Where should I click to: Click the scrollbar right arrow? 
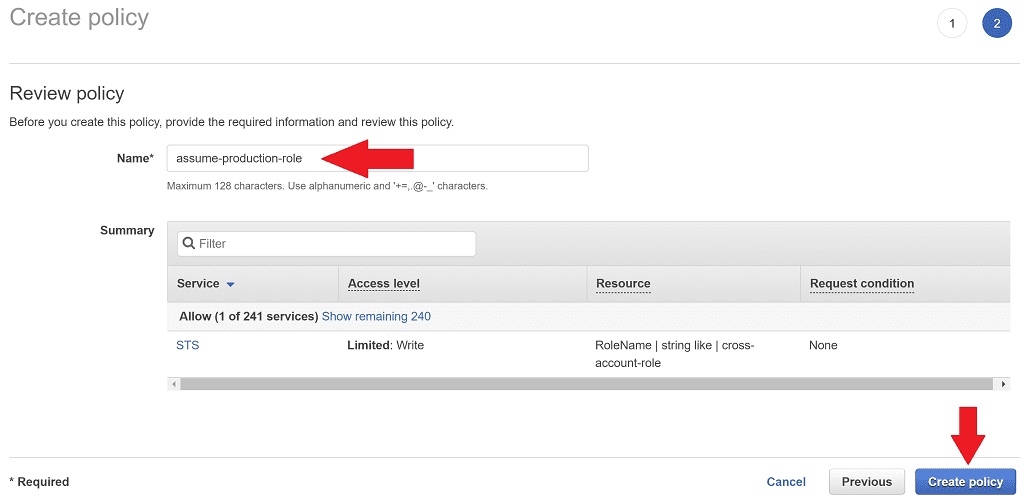point(1003,384)
